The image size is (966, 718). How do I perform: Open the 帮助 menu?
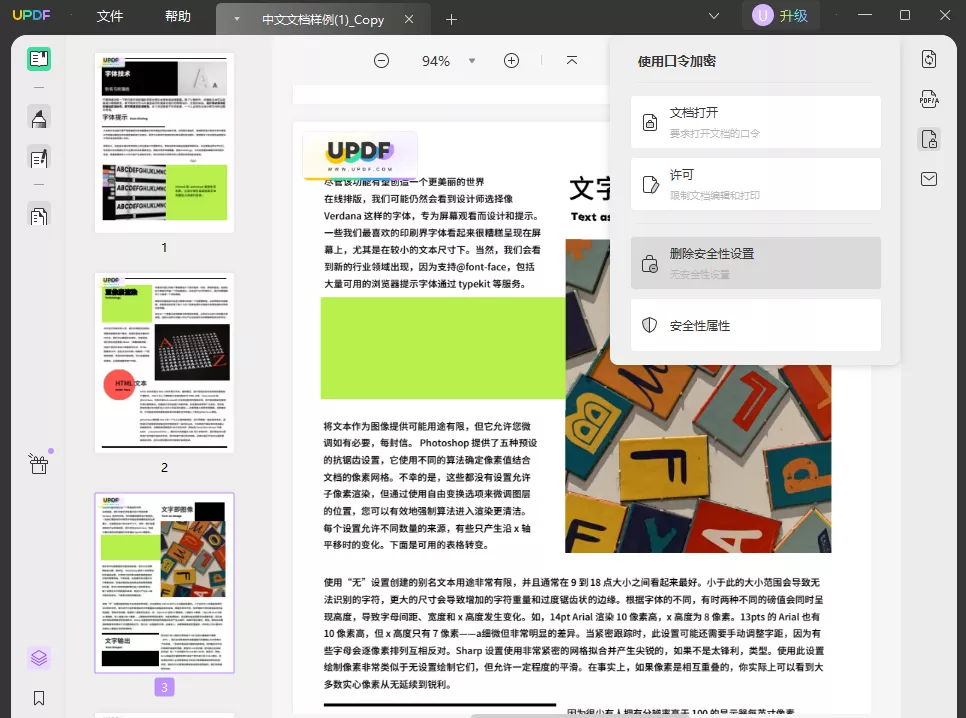(177, 16)
